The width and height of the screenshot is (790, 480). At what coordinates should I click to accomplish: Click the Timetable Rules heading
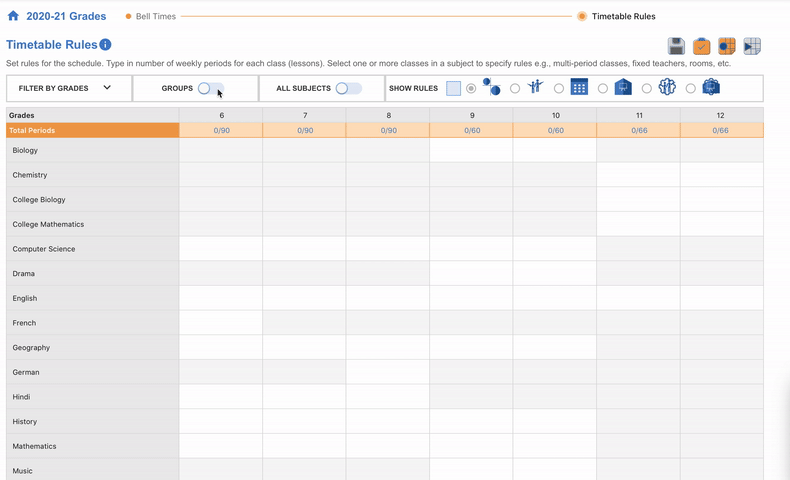(51, 45)
